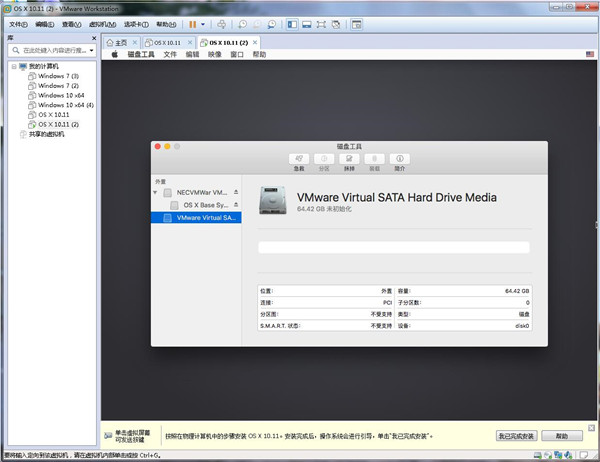Select VMware Virtual SATA drive in sidebar

[196, 218]
